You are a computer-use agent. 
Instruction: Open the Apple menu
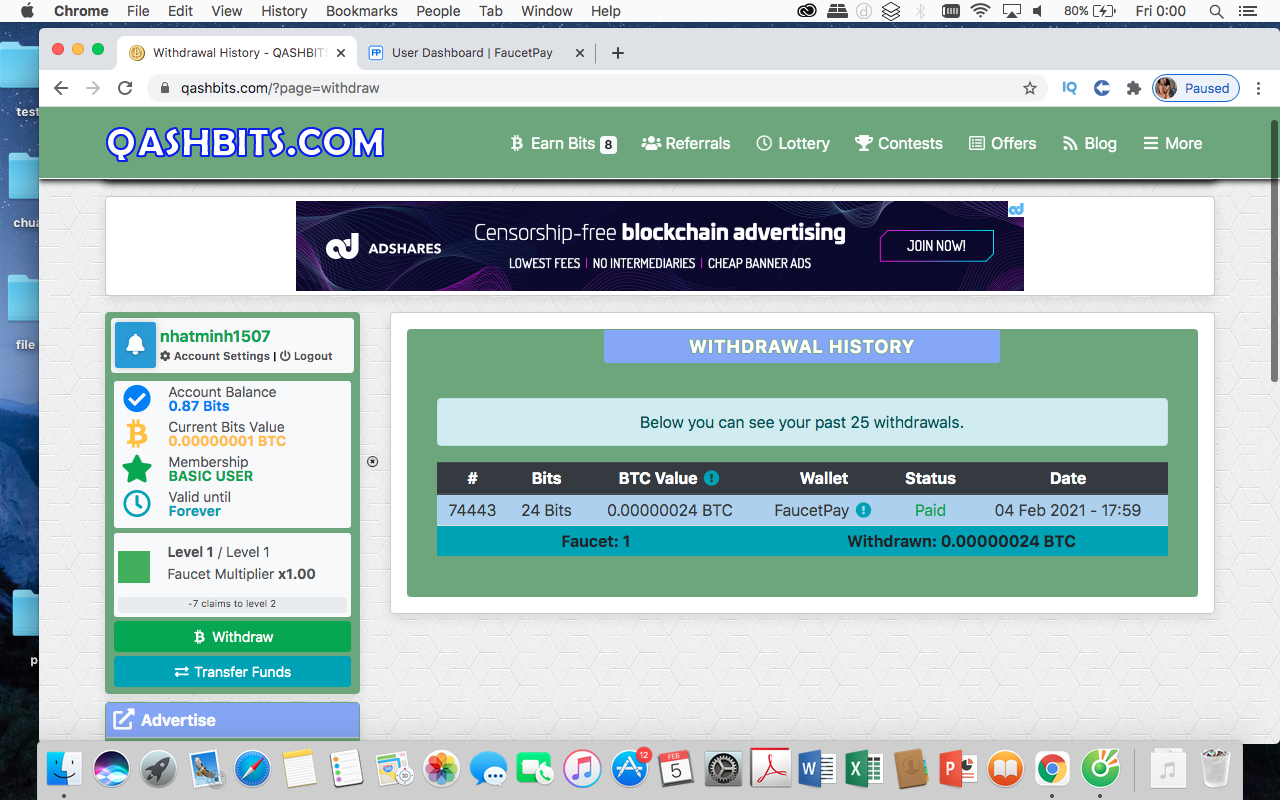tap(27, 11)
